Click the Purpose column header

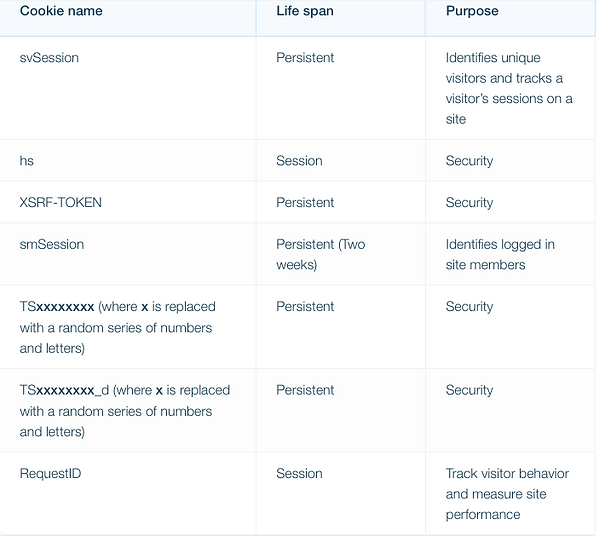coord(472,11)
